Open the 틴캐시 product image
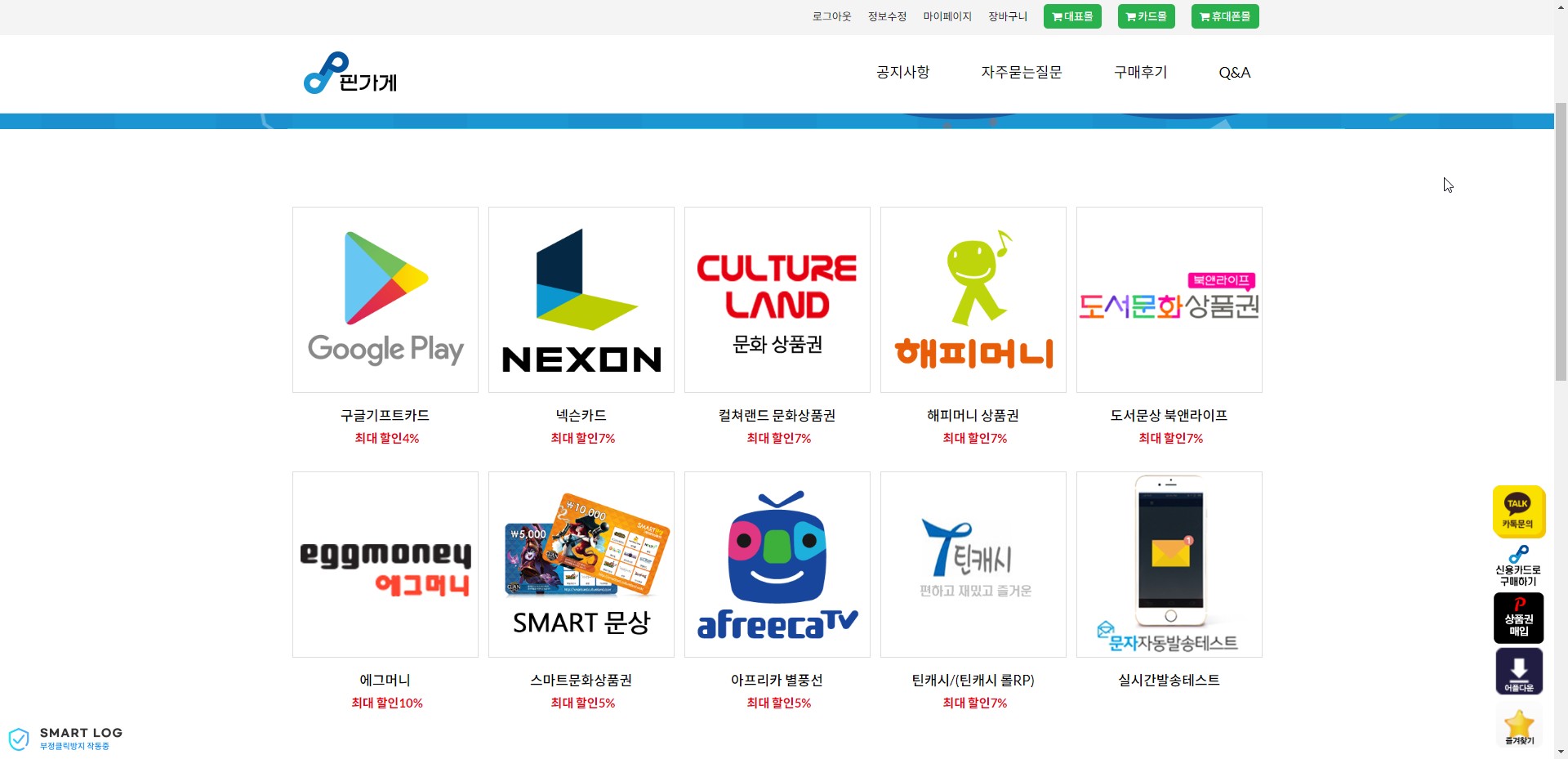Image resolution: width=1568 pixels, height=759 pixels. [973, 565]
